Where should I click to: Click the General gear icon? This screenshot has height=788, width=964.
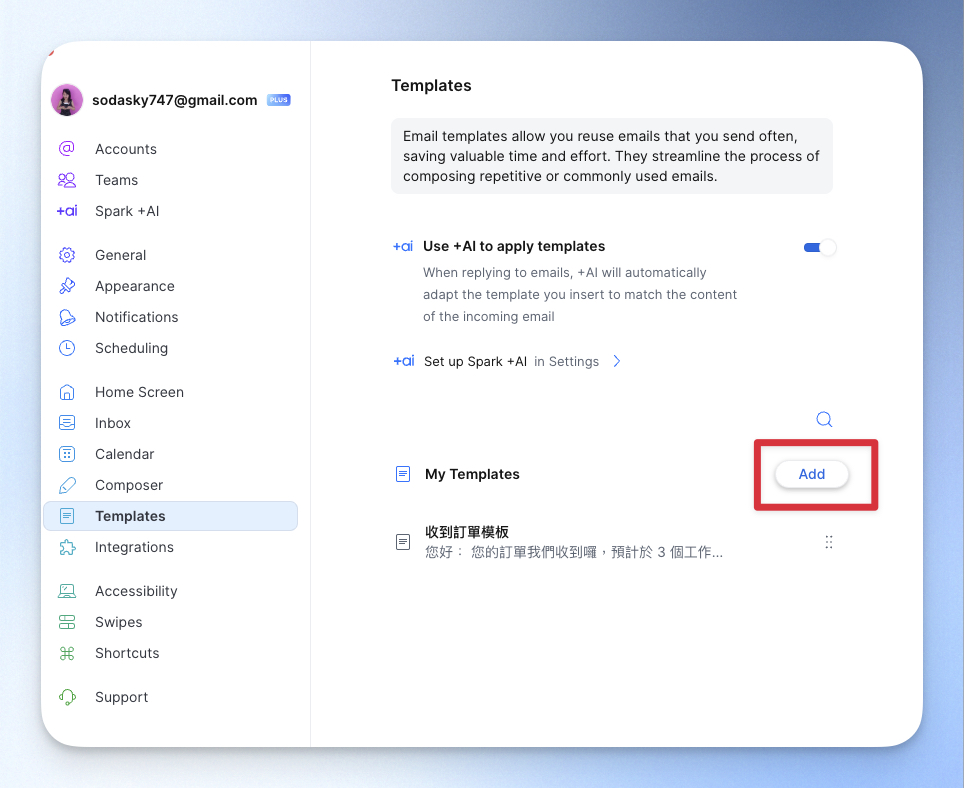tap(67, 255)
